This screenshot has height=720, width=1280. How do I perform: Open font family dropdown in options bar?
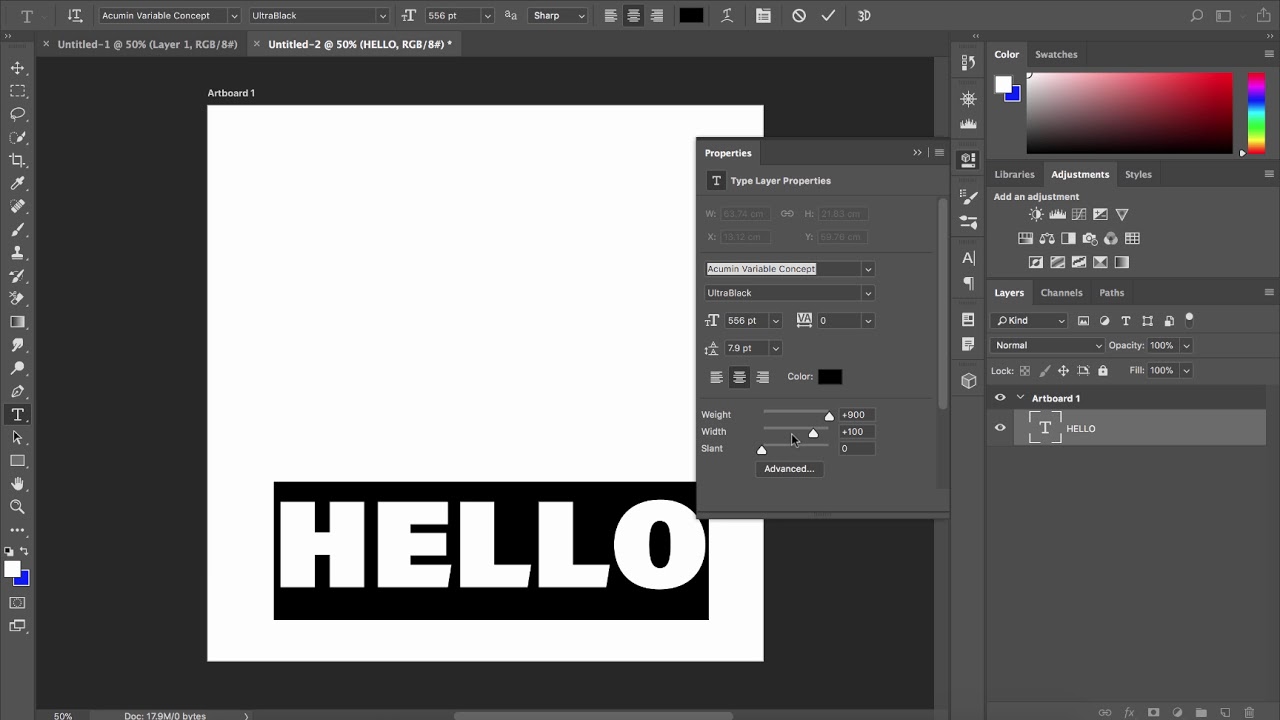point(234,16)
